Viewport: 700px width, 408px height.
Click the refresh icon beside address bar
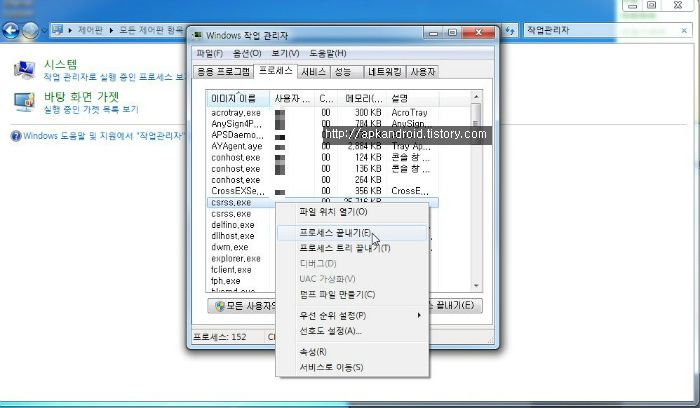click(x=510, y=30)
